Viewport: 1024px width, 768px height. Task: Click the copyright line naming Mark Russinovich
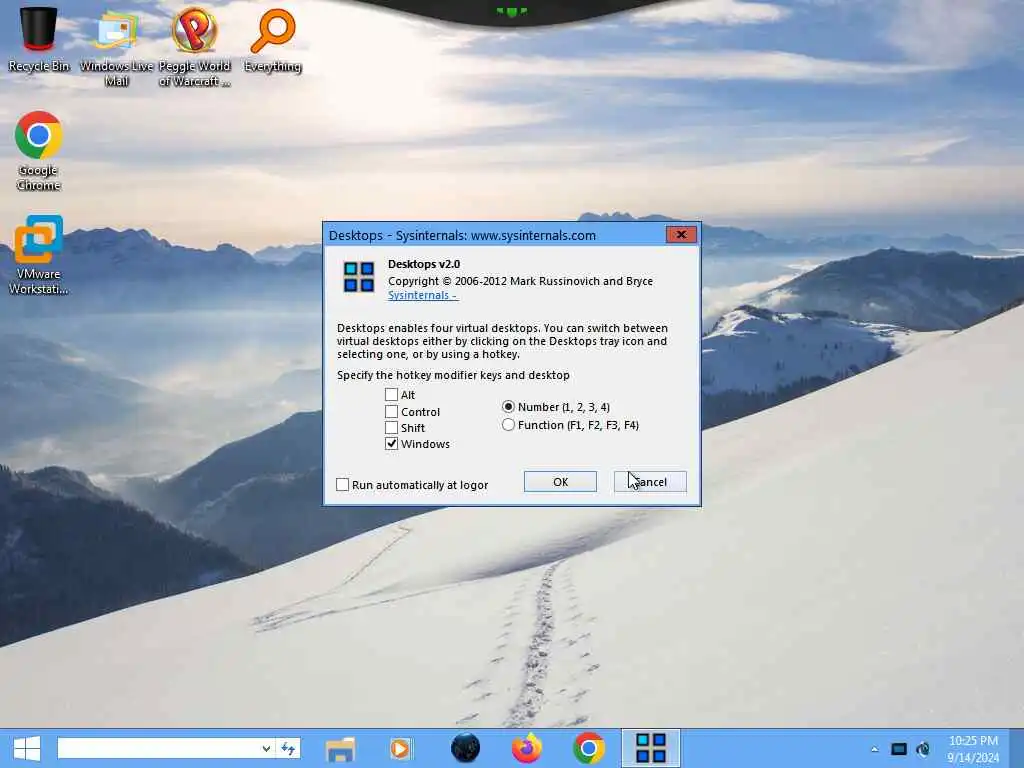(520, 281)
